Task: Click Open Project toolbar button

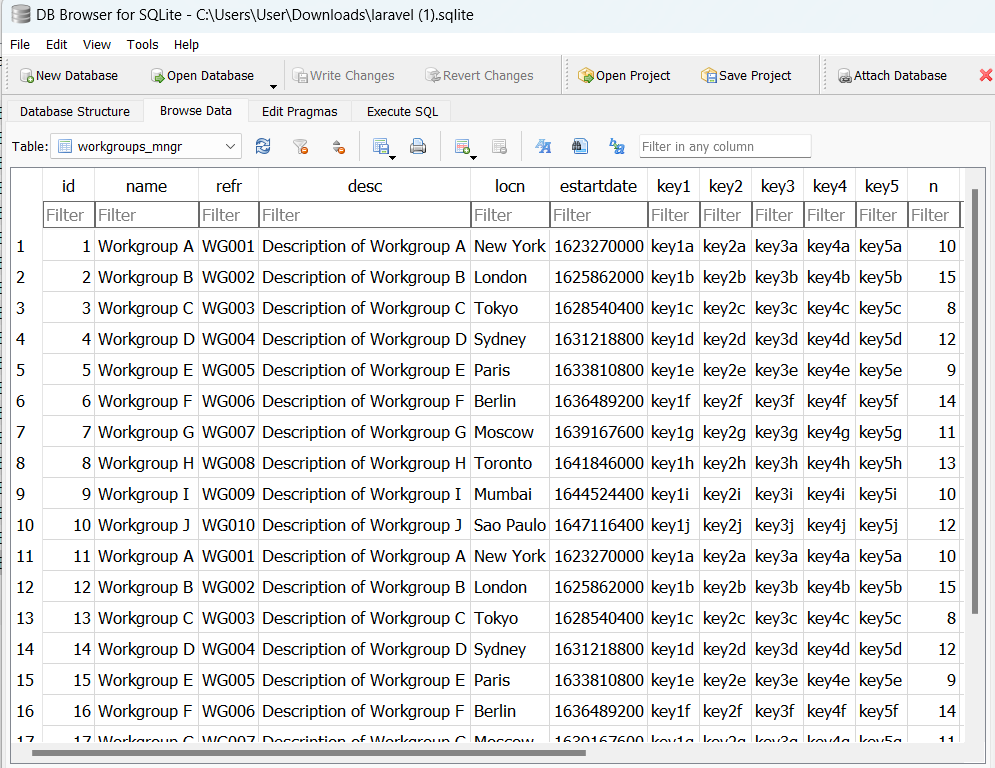Action: tap(624, 76)
